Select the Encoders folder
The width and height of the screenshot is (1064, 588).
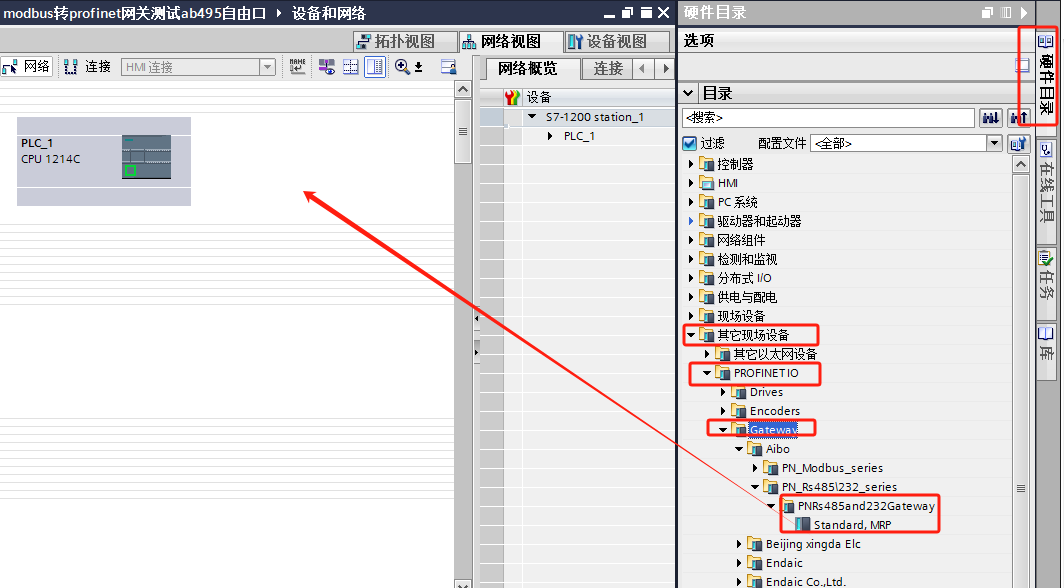pyautogui.click(x=774, y=411)
